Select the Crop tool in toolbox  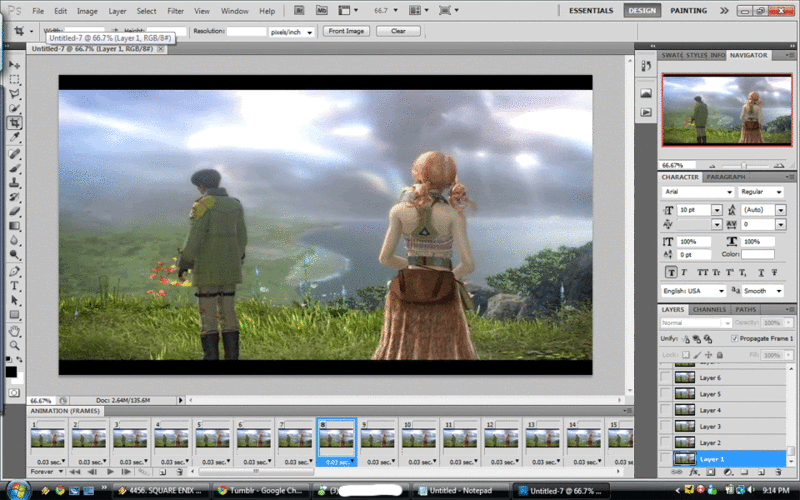pos(14,123)
